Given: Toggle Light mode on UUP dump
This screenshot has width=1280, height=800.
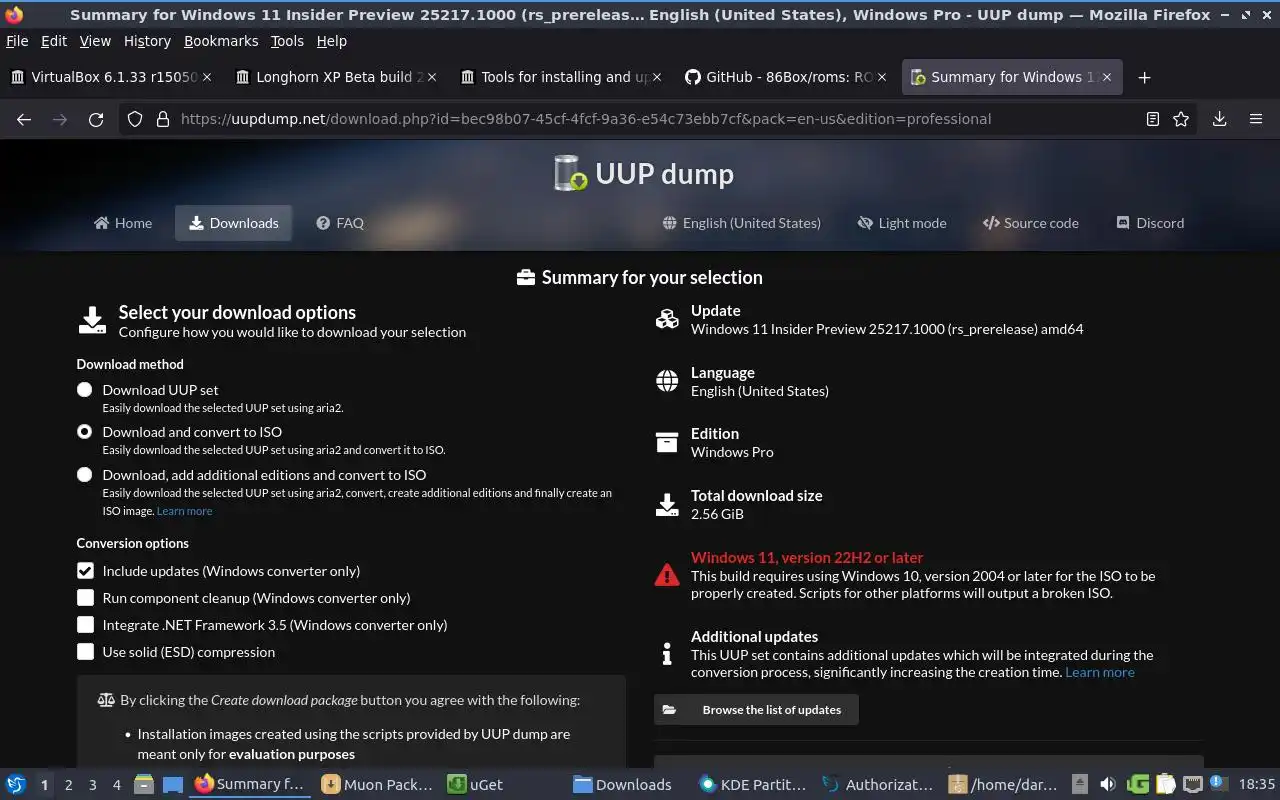Looking at the screenshot, I should (x=902, y=223).
